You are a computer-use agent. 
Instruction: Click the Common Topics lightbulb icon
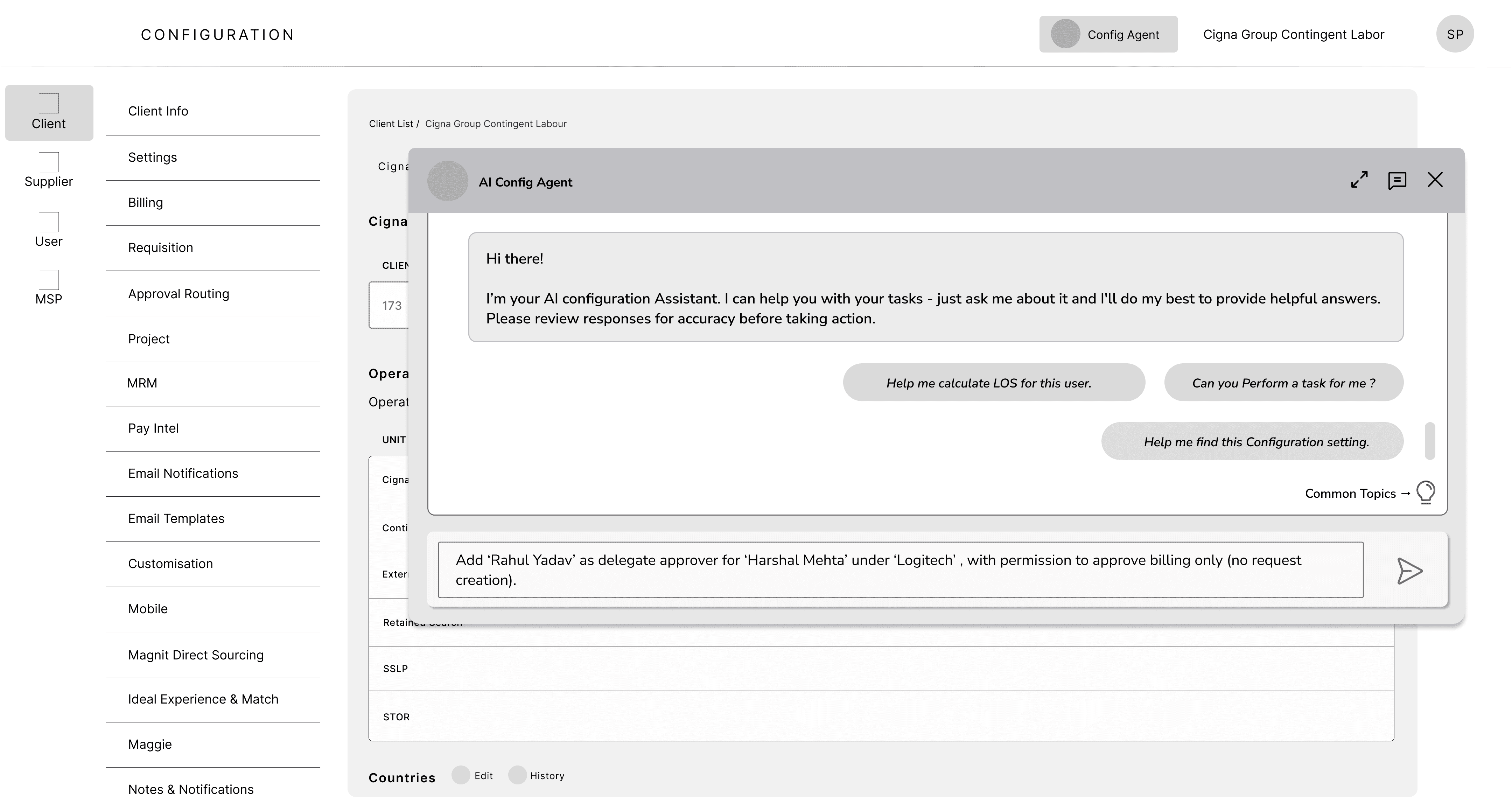tap(1426, 492)
